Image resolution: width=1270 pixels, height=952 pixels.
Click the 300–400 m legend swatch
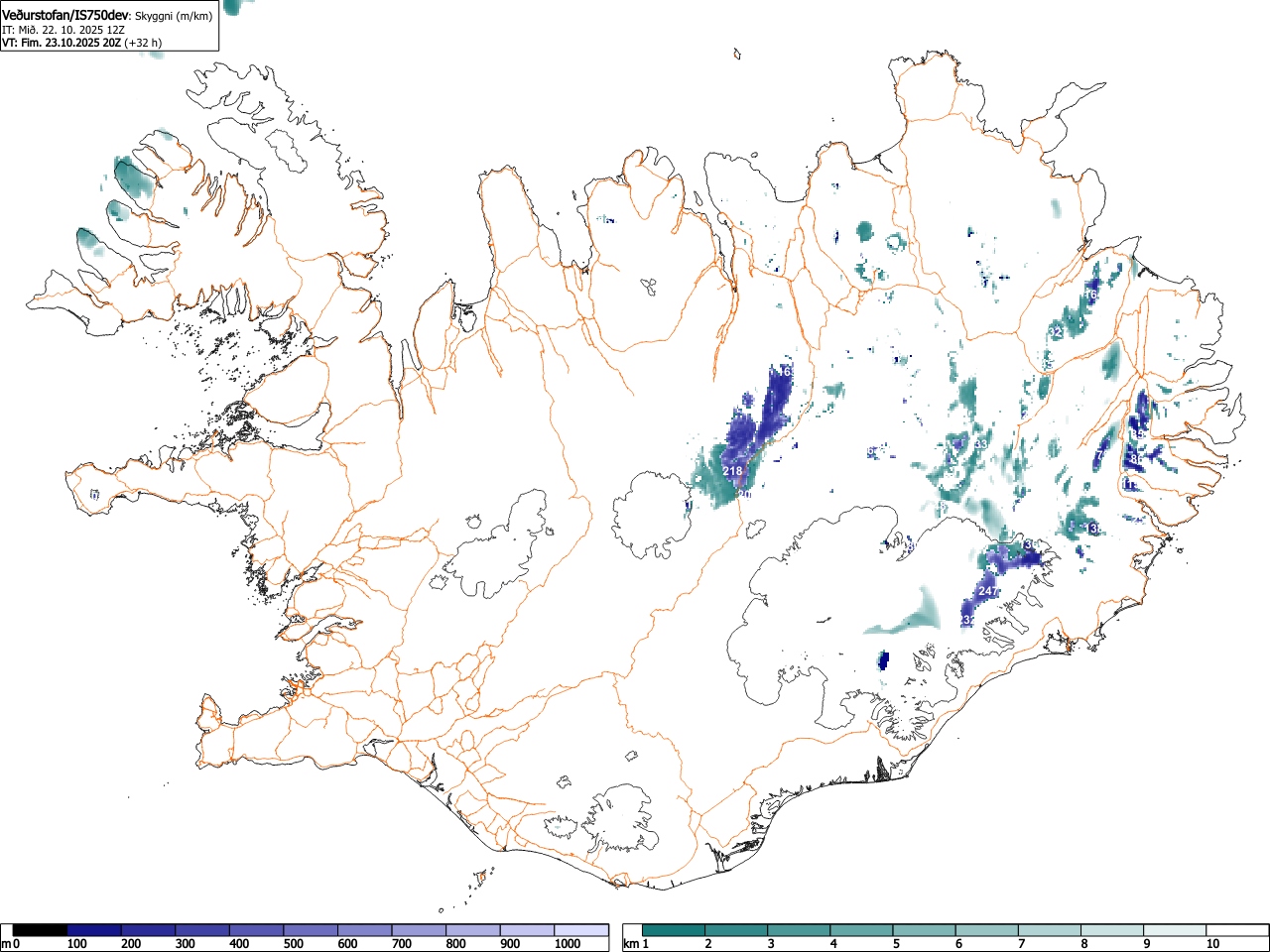click(202, 930)
